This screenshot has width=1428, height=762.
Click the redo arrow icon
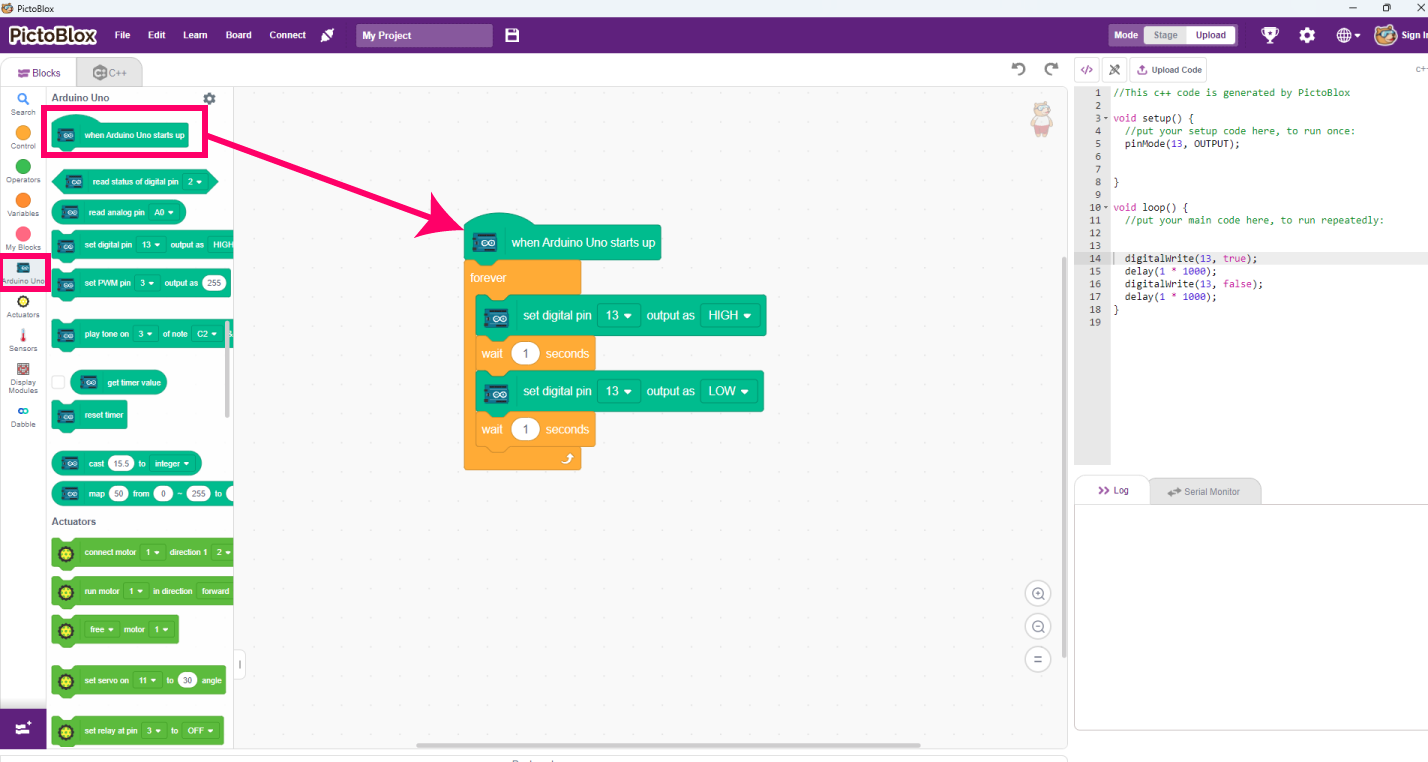(1051, 69)
